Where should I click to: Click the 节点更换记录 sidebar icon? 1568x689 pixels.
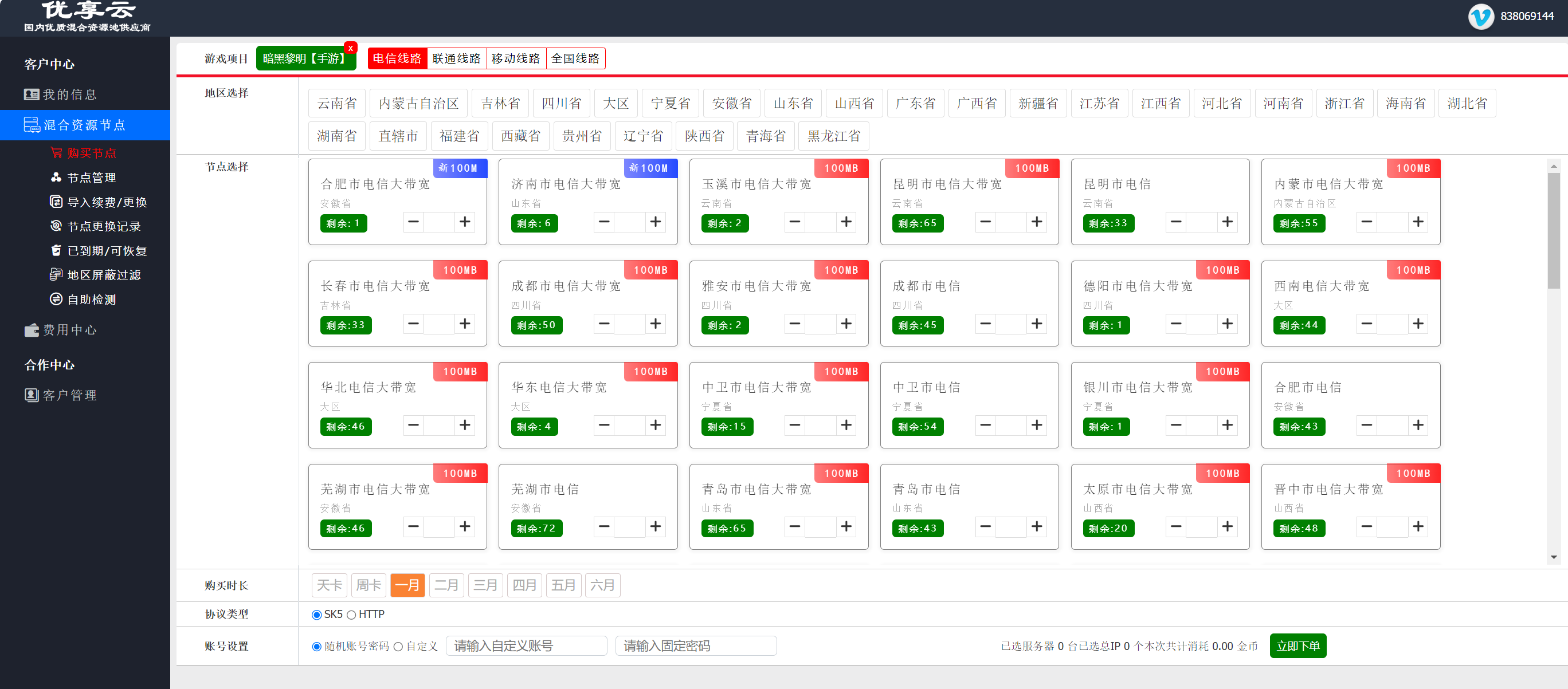point(56,226)
